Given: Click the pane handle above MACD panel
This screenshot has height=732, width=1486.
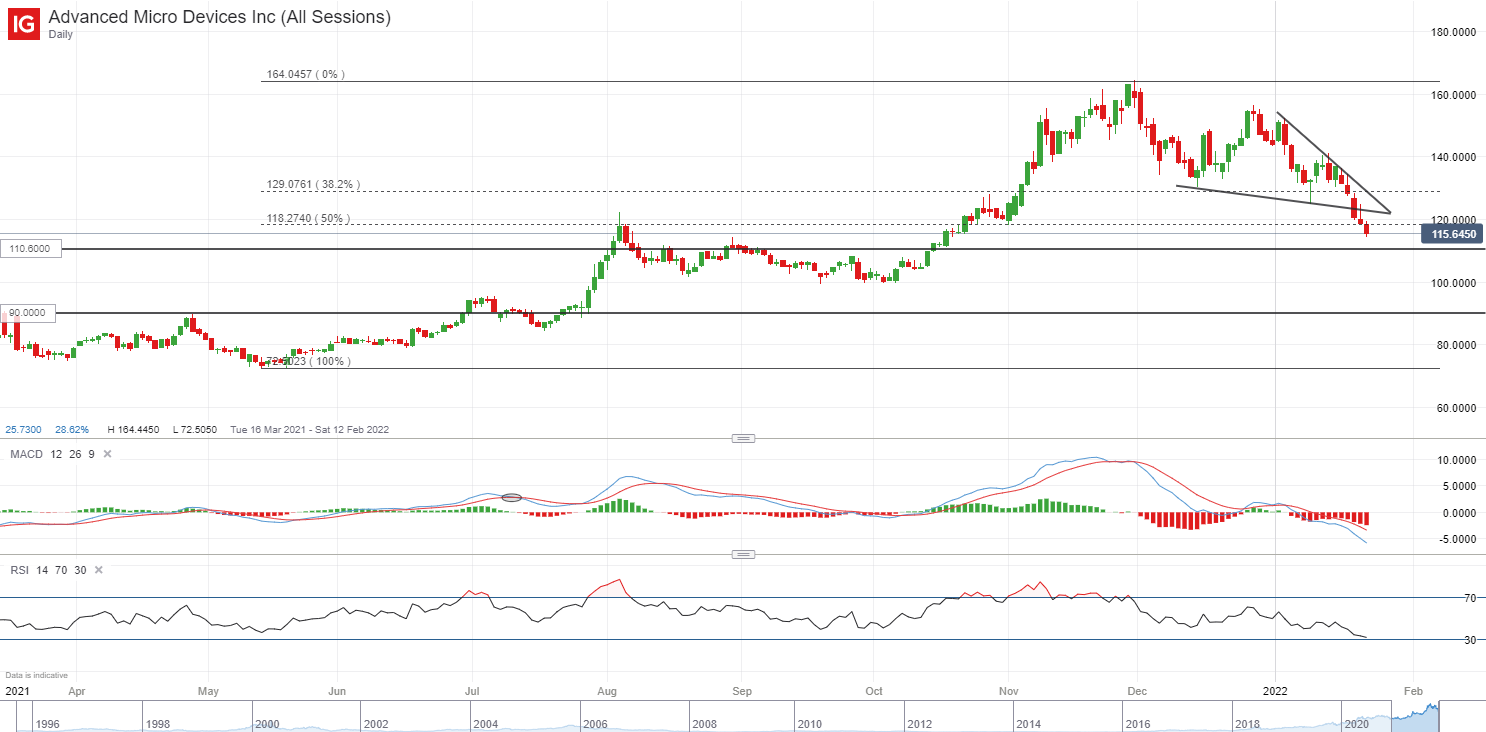Looking at the screenshot, I should (742, 438).
